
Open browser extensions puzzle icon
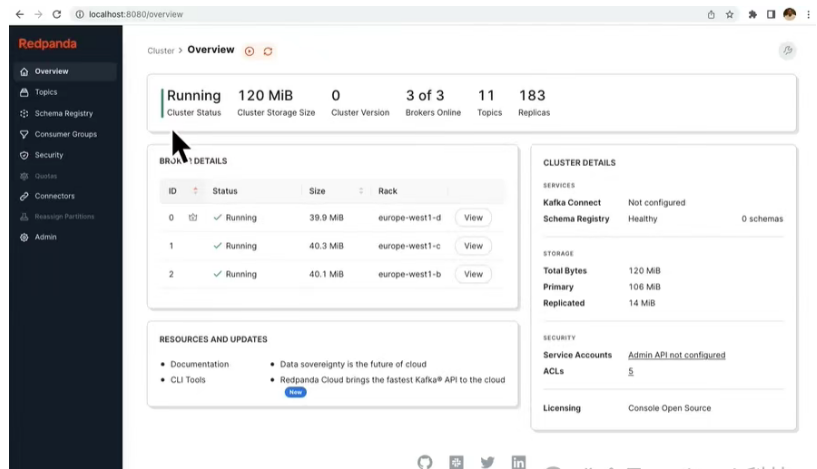point(752,15)
